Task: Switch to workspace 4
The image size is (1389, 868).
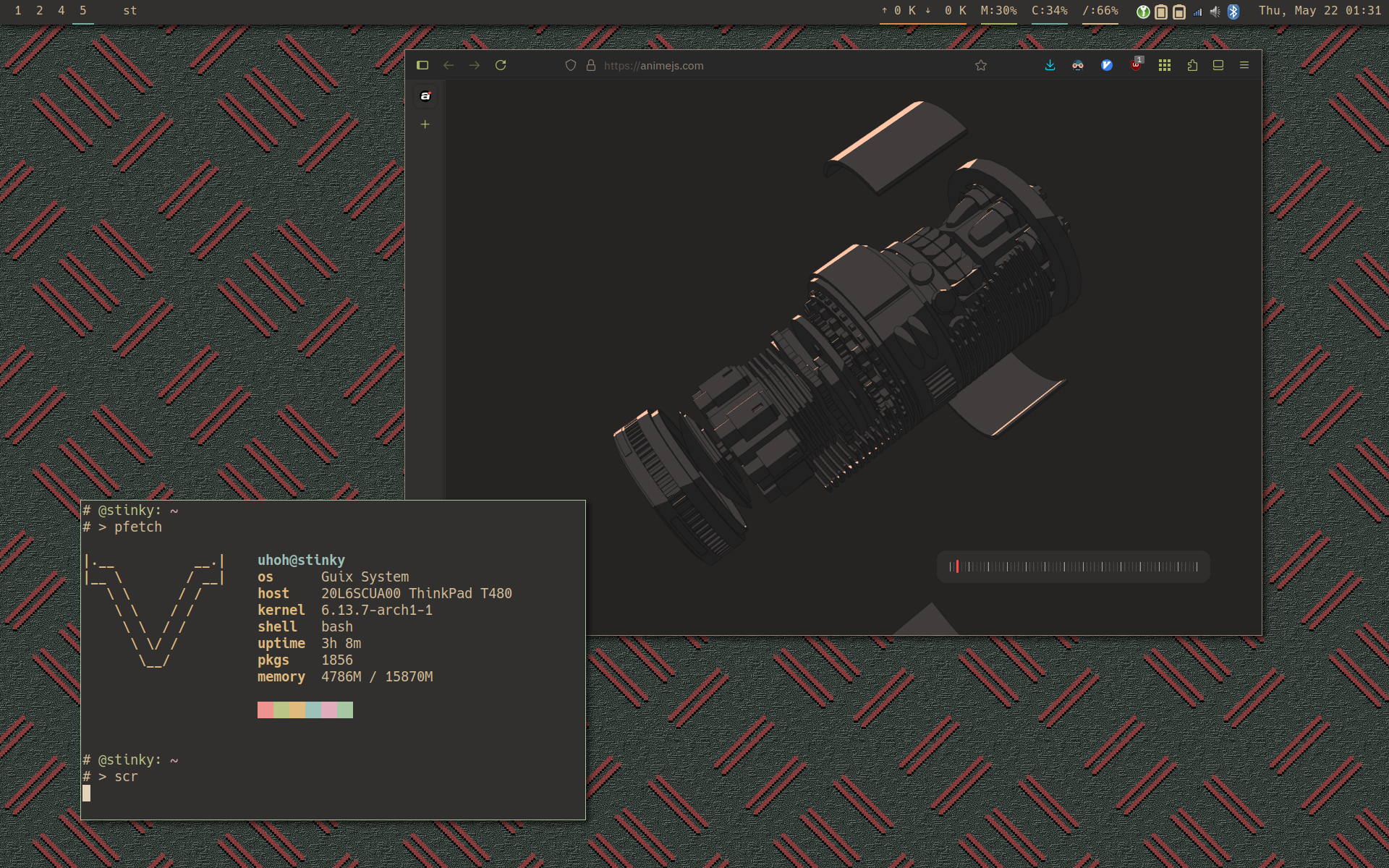Action: click(61, 11)
